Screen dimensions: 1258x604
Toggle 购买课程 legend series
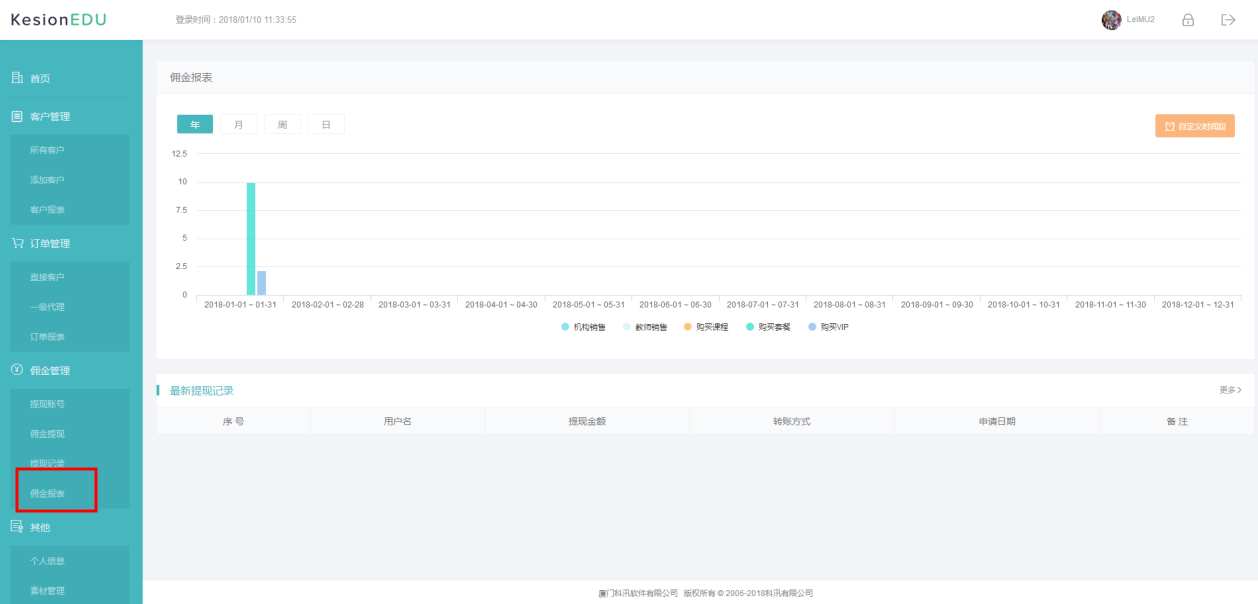click(x=706, y=327)
